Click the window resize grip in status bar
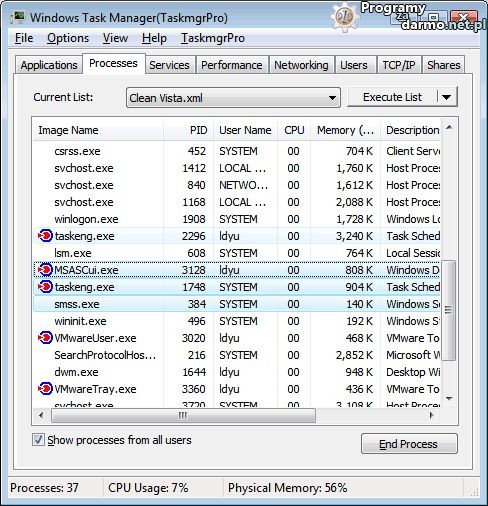 474,491
